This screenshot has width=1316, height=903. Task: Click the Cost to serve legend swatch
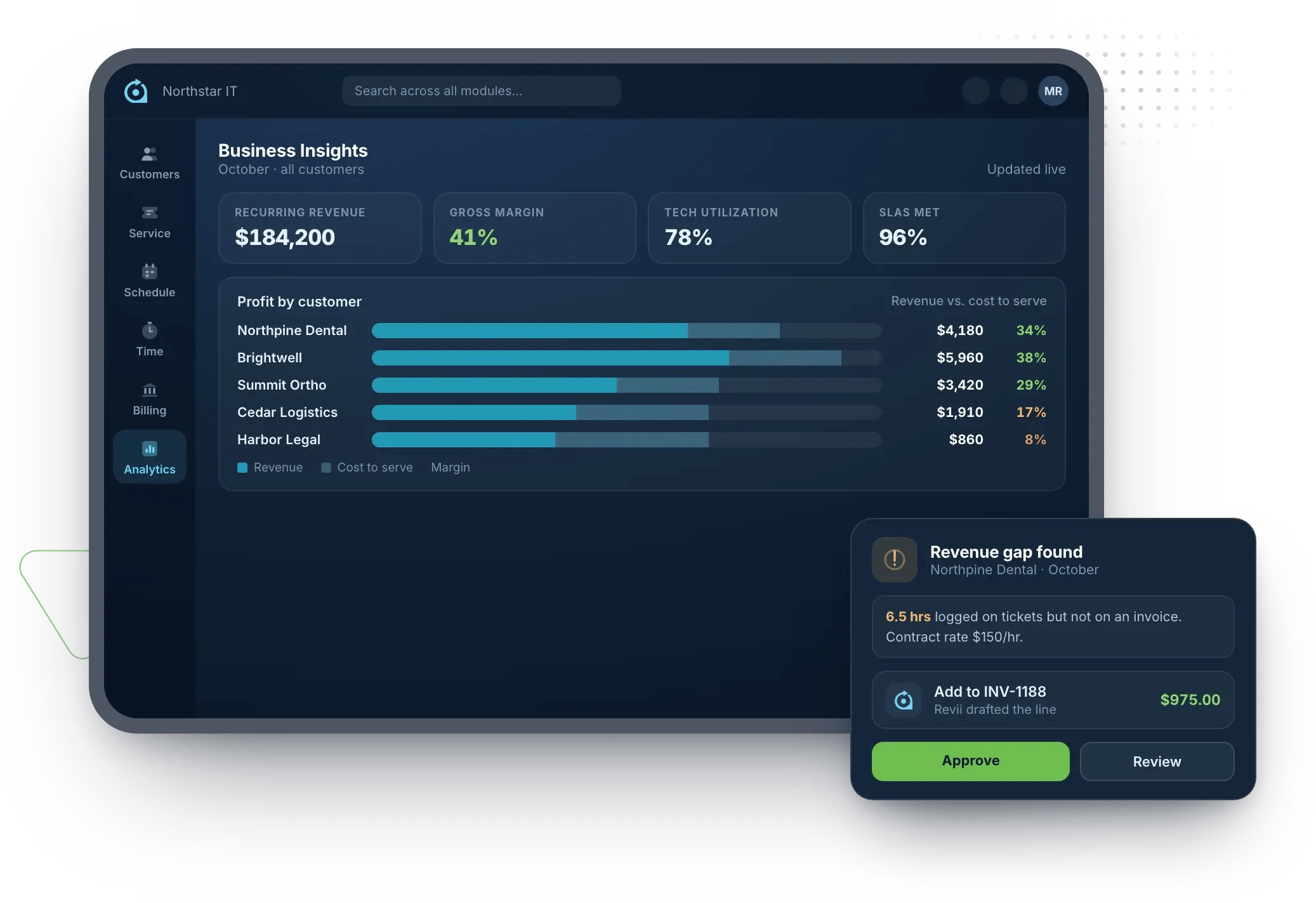coord(326,468)
